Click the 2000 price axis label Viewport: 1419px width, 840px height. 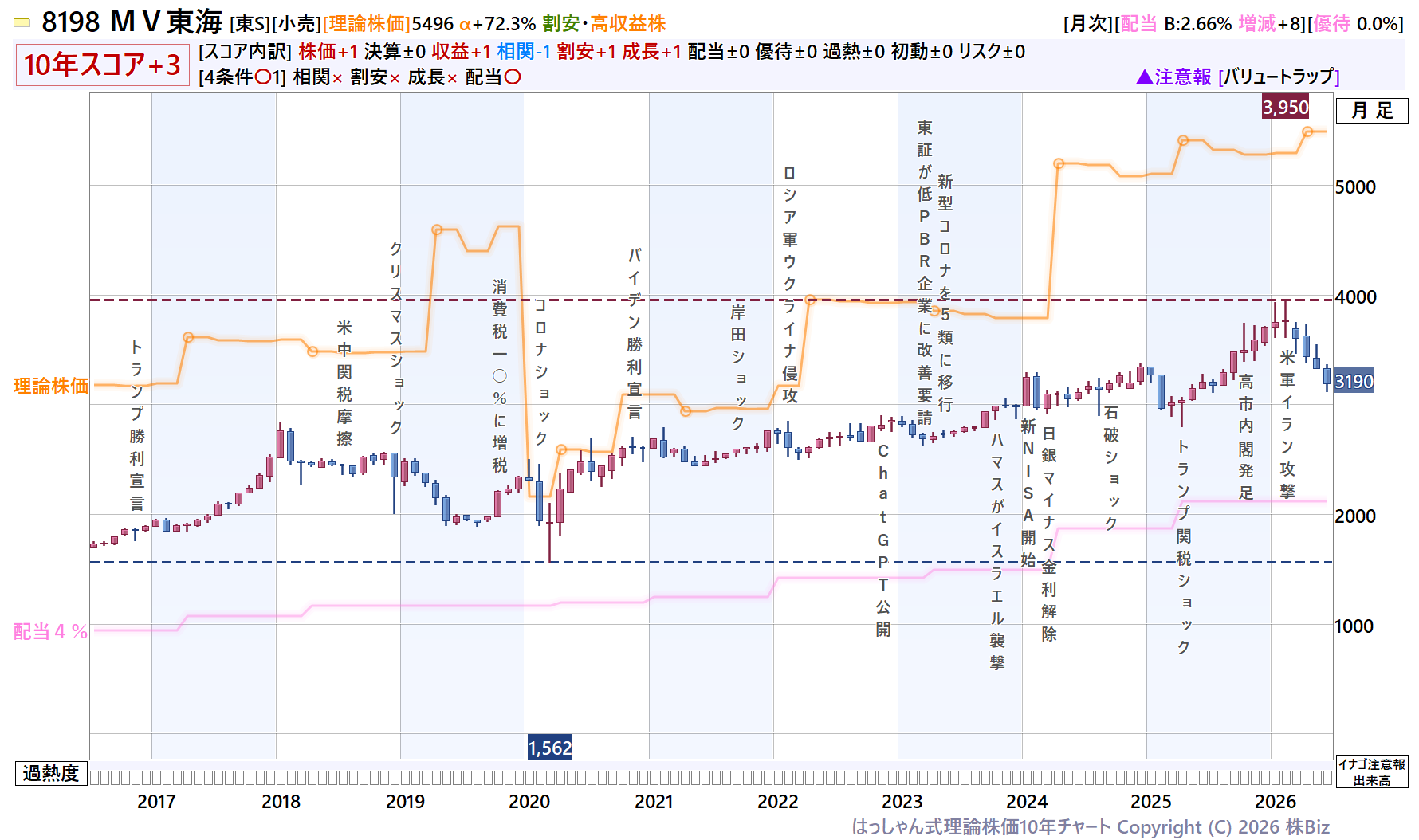(1355, 516)
